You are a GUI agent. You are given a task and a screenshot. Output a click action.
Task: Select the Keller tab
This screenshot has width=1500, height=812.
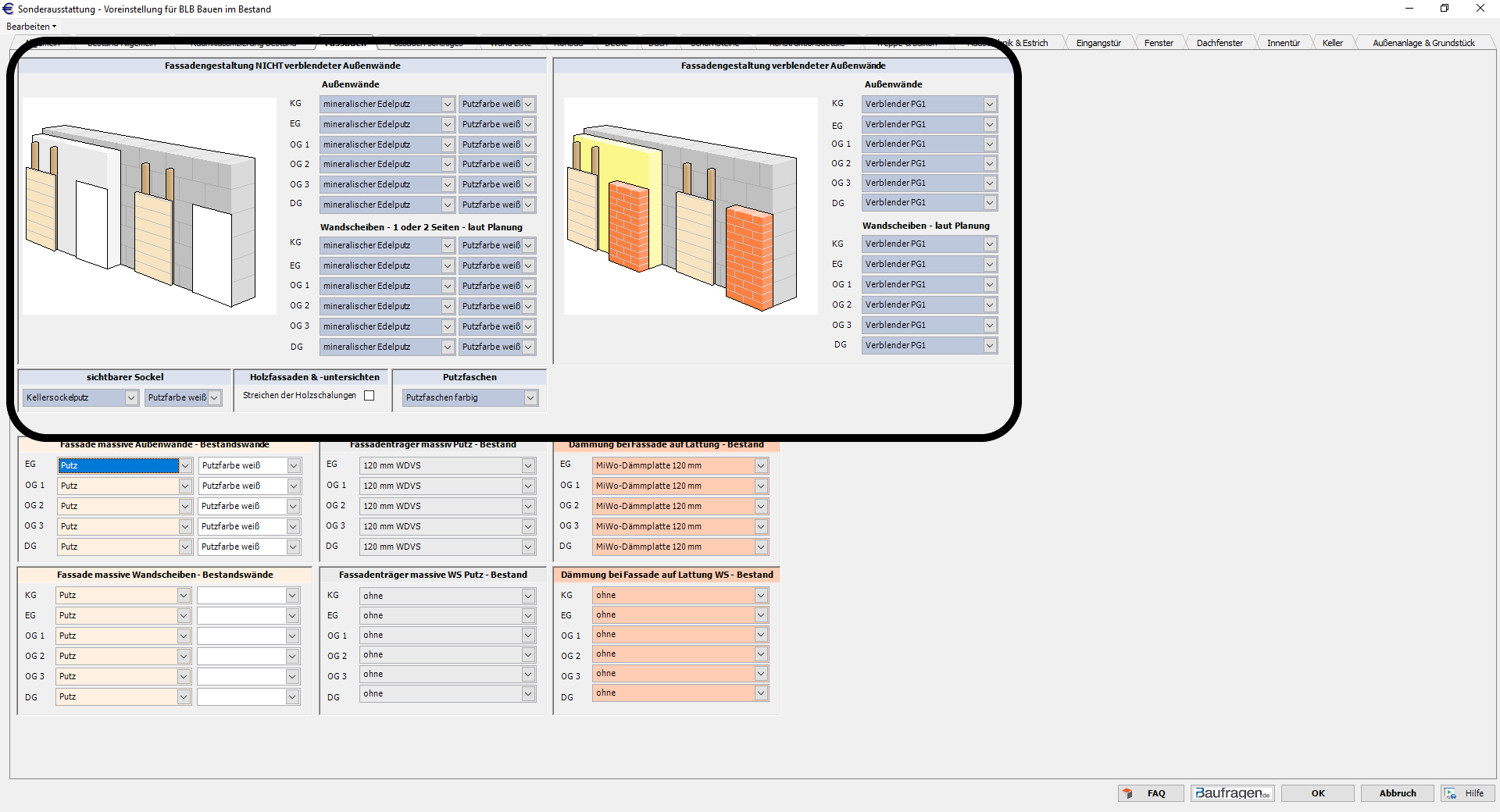point(1332,43)
